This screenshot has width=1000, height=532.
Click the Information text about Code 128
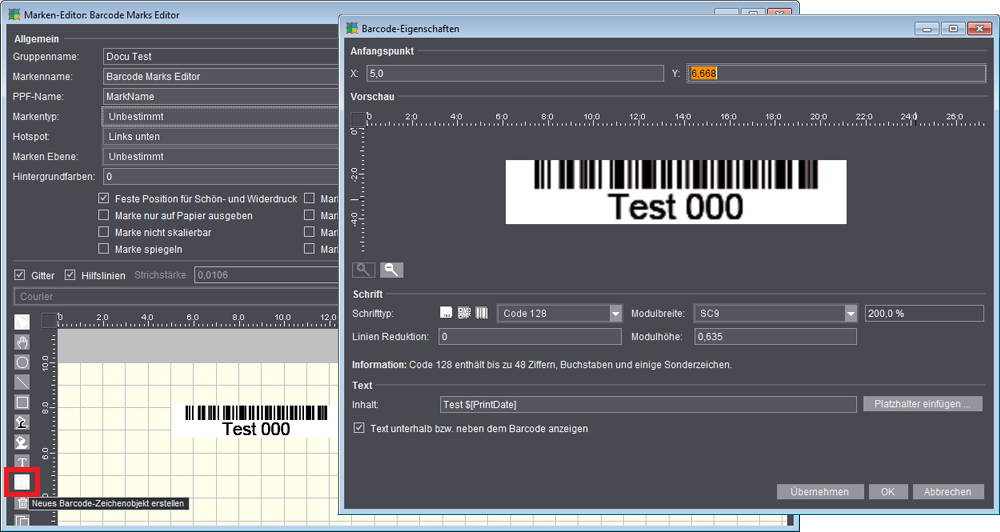[x=542, y=365]
